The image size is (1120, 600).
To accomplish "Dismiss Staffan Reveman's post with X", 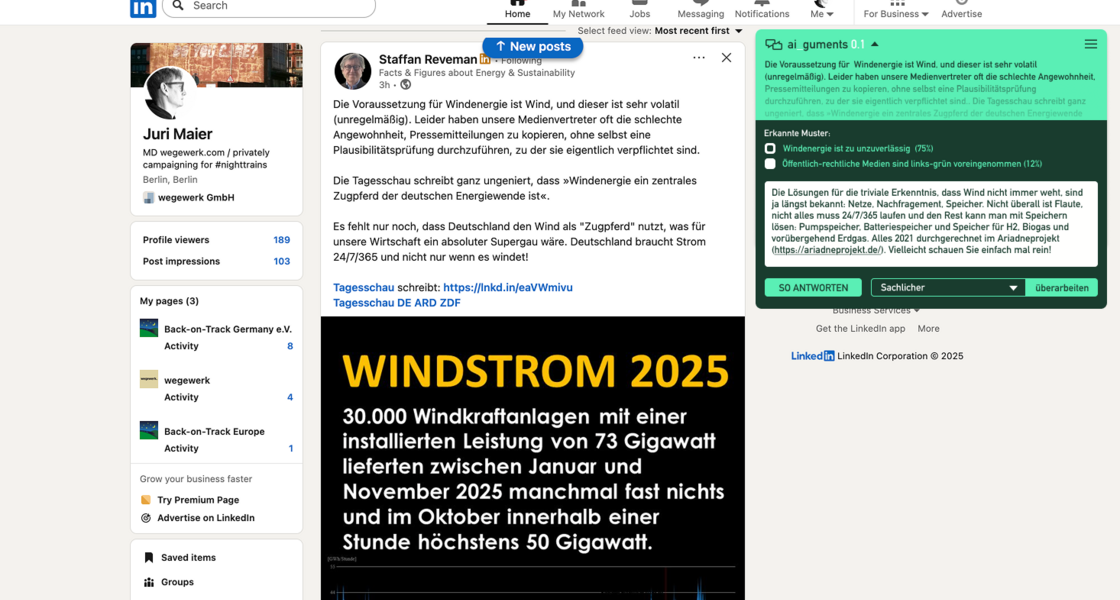I will click(726, 58).
